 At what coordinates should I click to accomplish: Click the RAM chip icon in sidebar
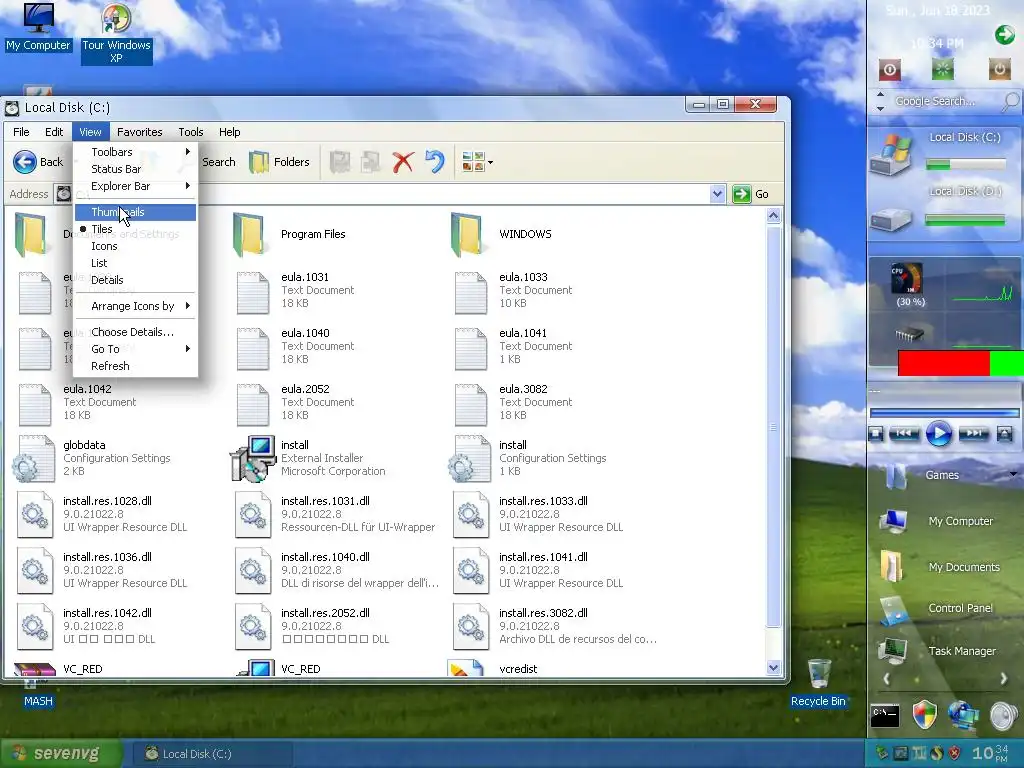coord(909,334)
